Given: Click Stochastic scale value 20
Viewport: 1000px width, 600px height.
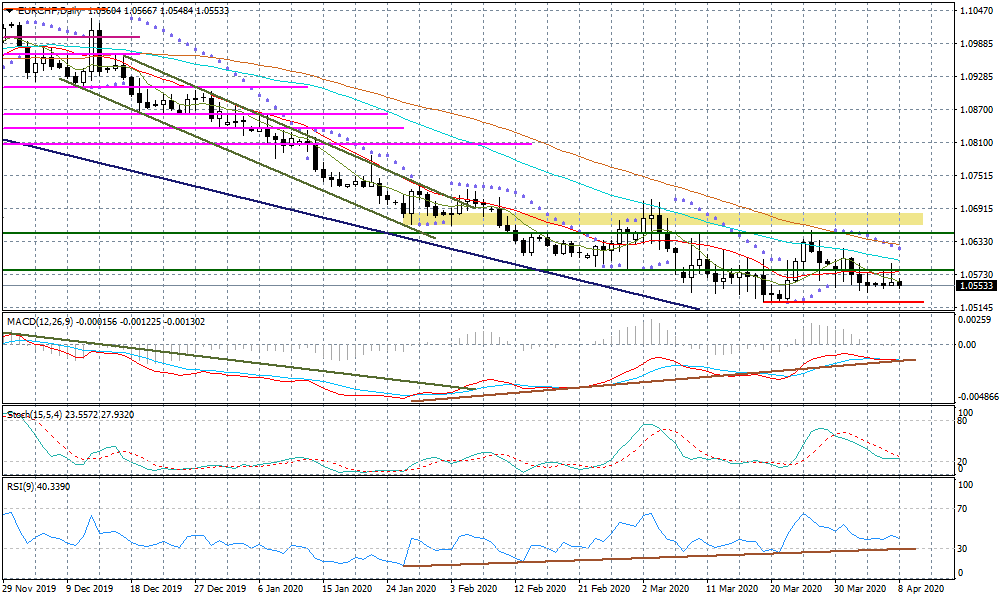Looking at the screenshot, I should [964, 462].
